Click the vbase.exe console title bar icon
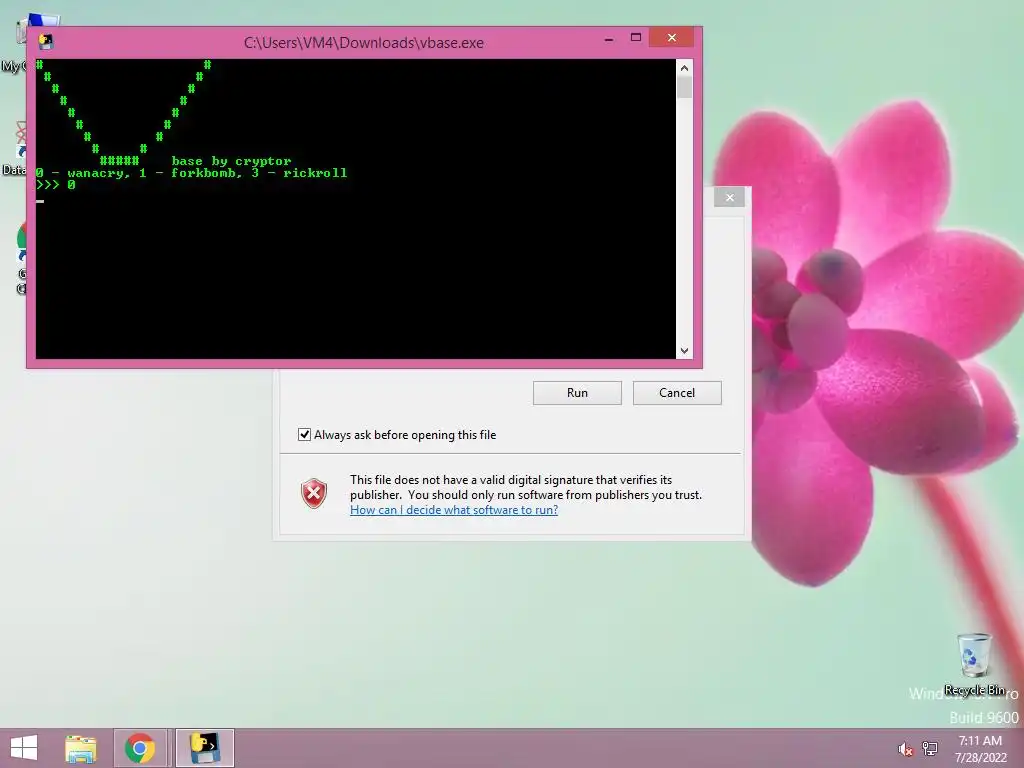This screenshot has width=1024, height=768. 46,42
